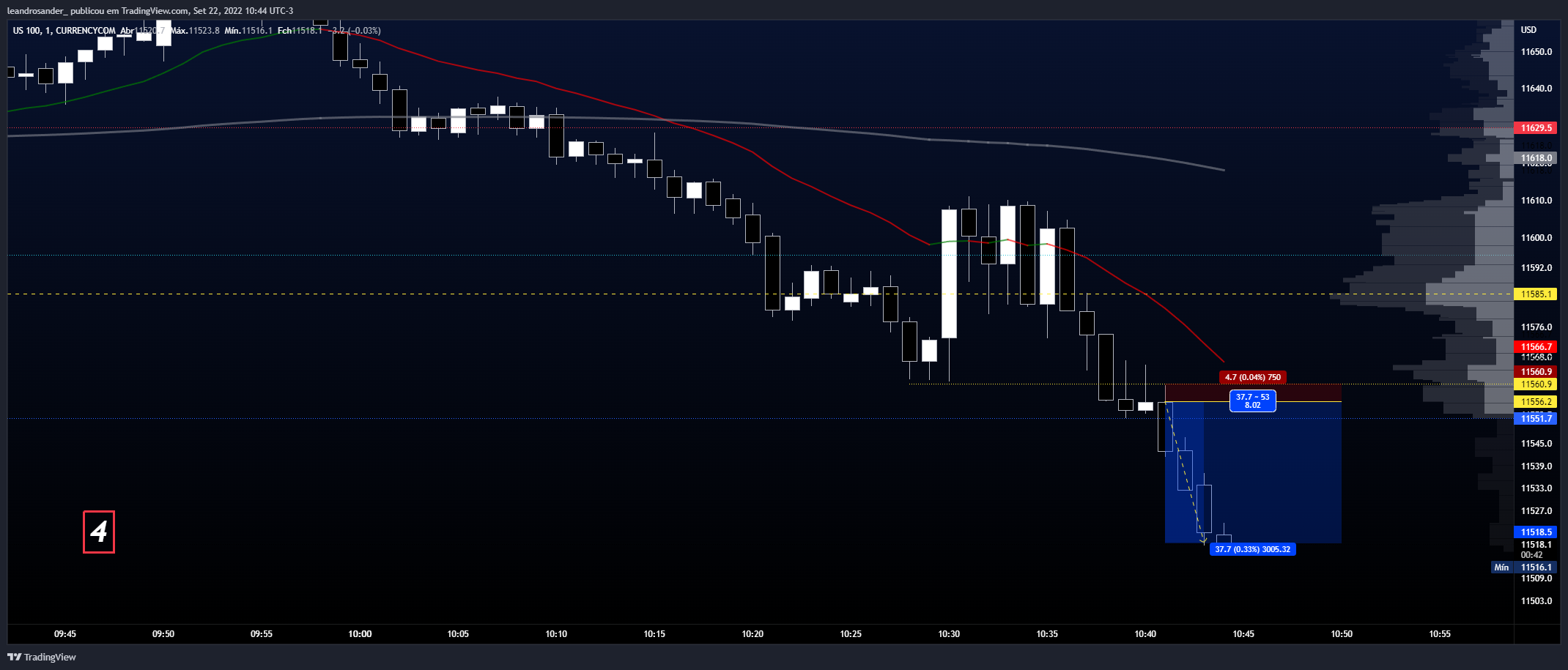This screenshot has height=670, width=1568.
Task: Click the red stop label '4.7 (0.04%) 750'
Action: [x=1253, y=377]
